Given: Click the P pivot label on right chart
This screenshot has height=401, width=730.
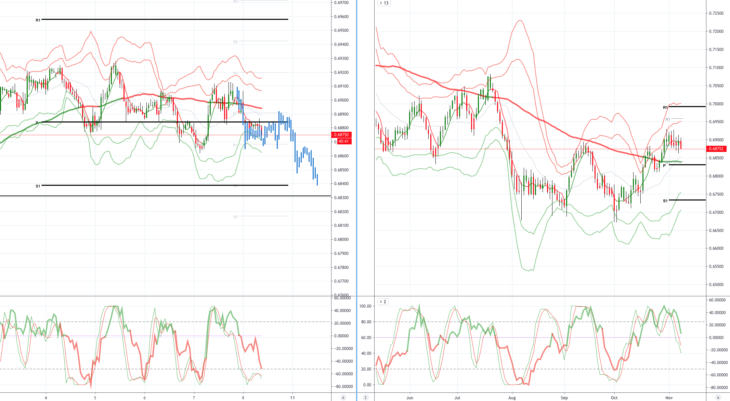Looking at the screenshot, I should click(x=664, y=165).
